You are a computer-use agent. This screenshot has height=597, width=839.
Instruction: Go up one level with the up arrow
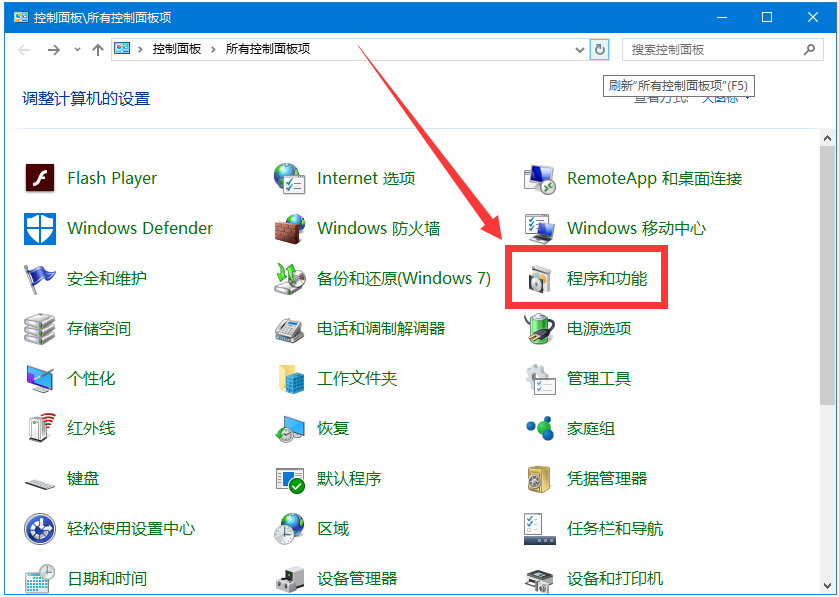click(x=97, y=50)
